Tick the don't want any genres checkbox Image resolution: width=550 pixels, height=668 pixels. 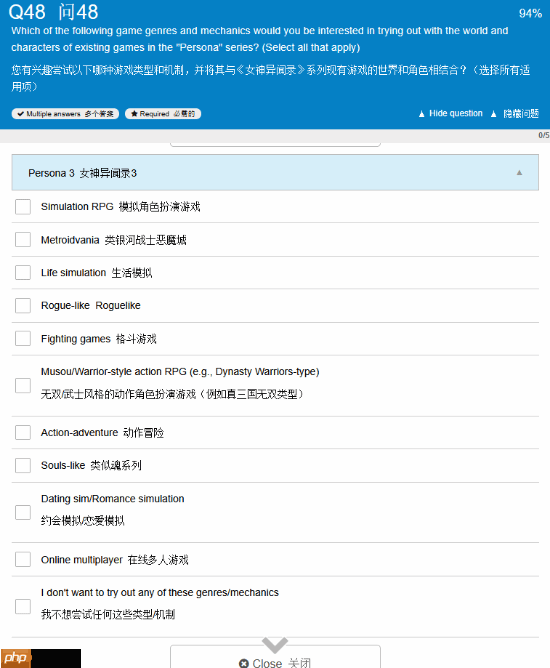click(x=23, y=606)
